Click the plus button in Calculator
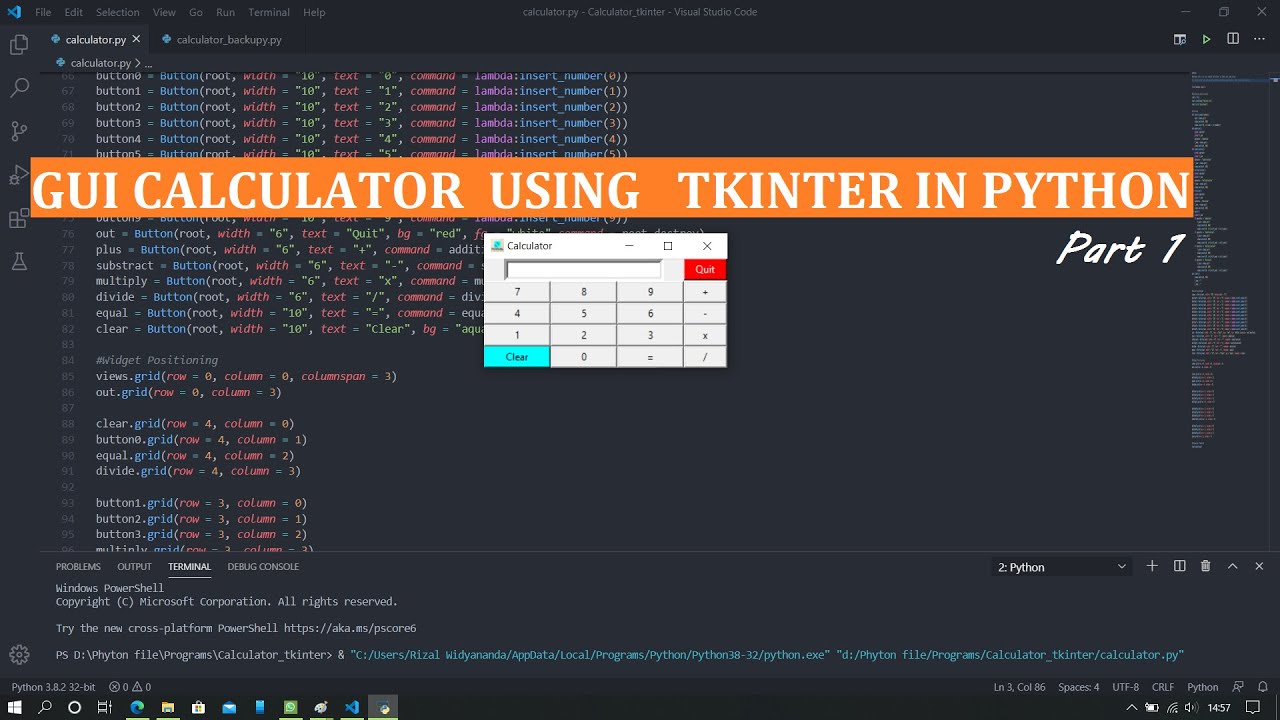The height and width of the screenshot is (720, 1280). coord(705,292)
